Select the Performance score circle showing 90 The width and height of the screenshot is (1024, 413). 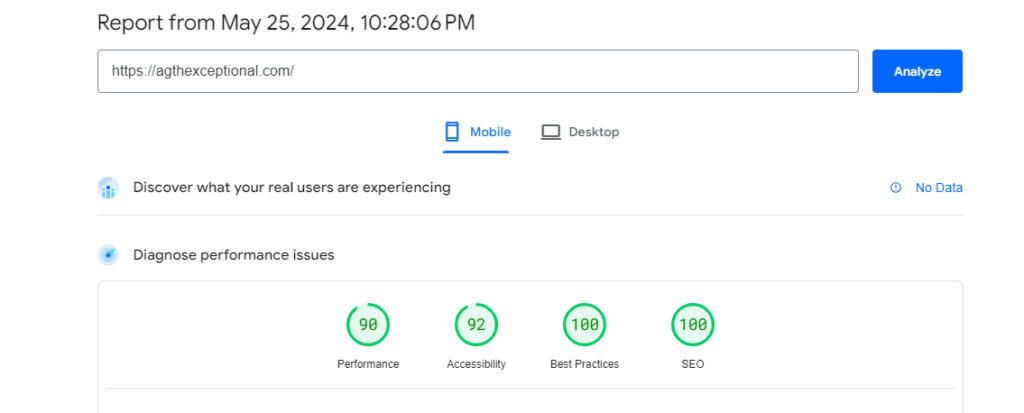(x=368, y=324)
